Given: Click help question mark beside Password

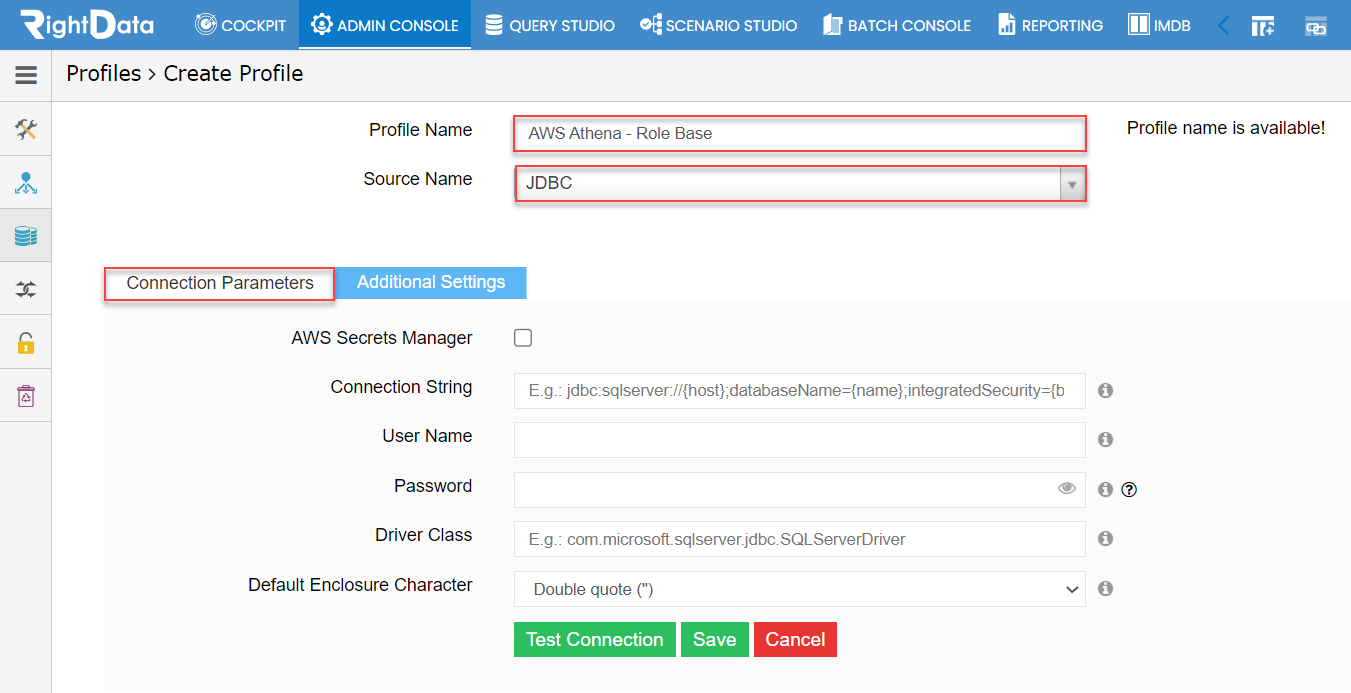Looking at the screenshot, I should point(1130,490).
